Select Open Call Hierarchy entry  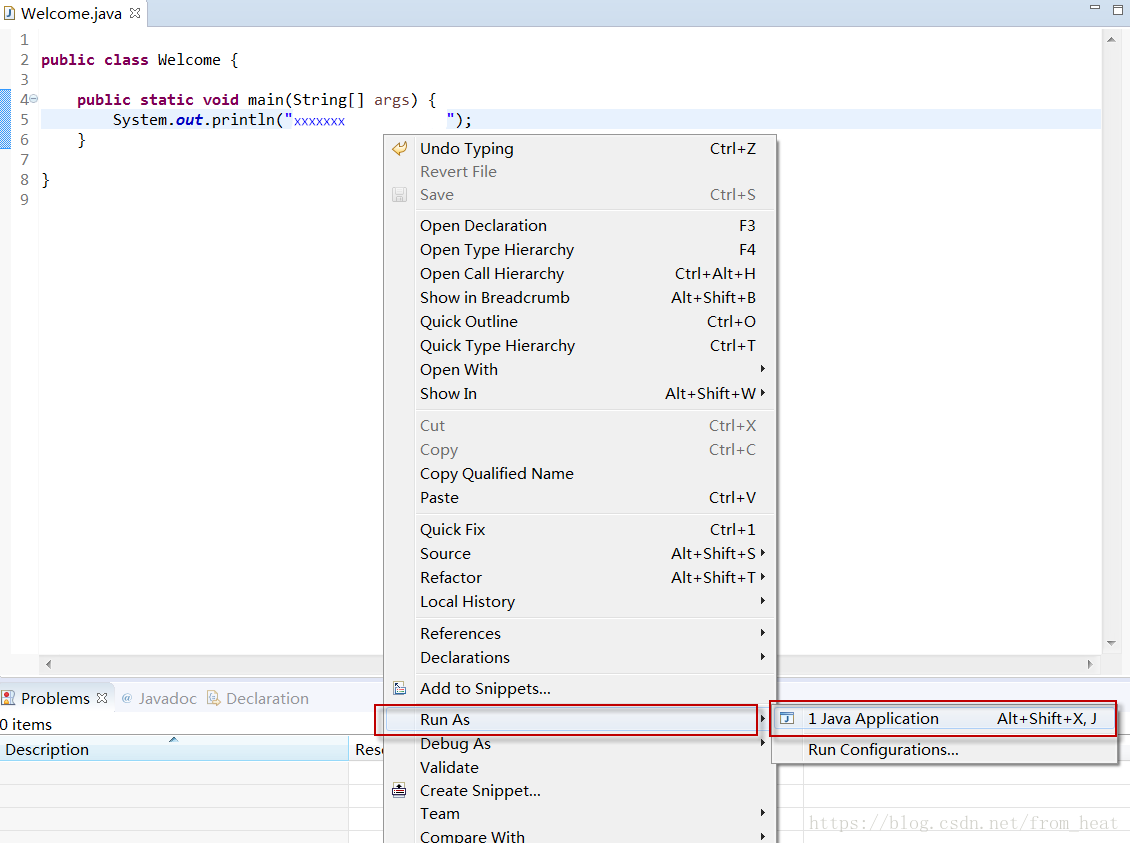582,274
